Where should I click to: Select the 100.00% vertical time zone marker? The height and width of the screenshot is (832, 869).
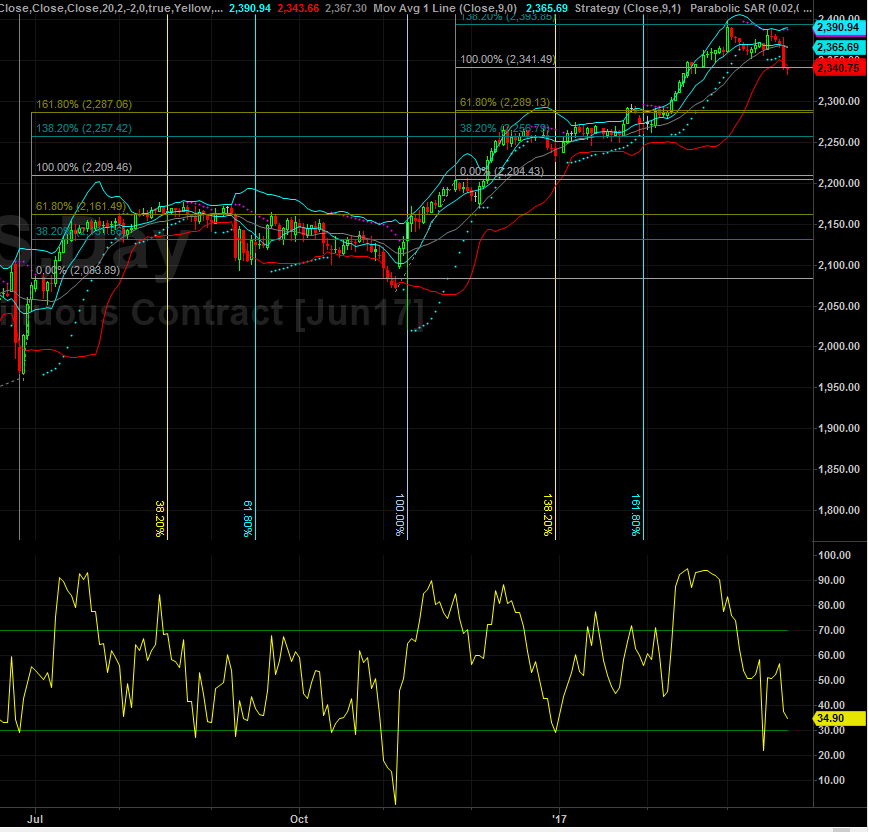pyautogui.click(x=401, y=516)
